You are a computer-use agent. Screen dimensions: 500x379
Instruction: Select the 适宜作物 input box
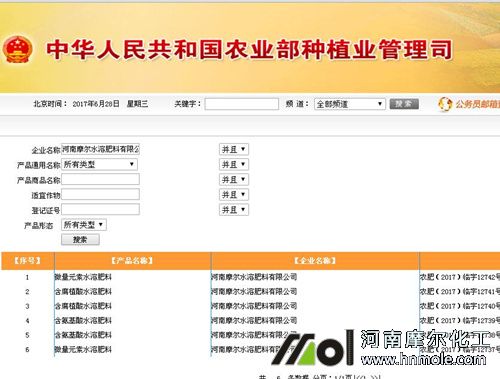[x=100, y=194]
